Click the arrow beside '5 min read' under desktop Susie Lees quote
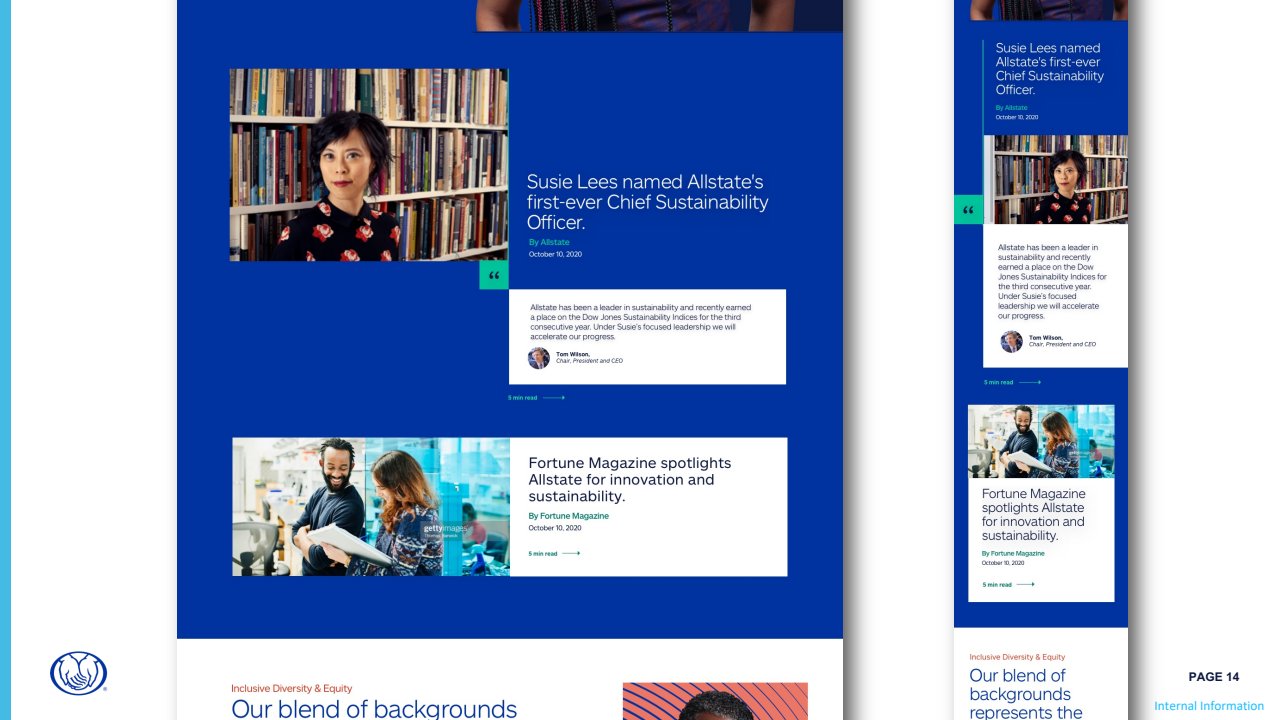This screenshot has width=1280, height=720. click(x=554, y=398)
